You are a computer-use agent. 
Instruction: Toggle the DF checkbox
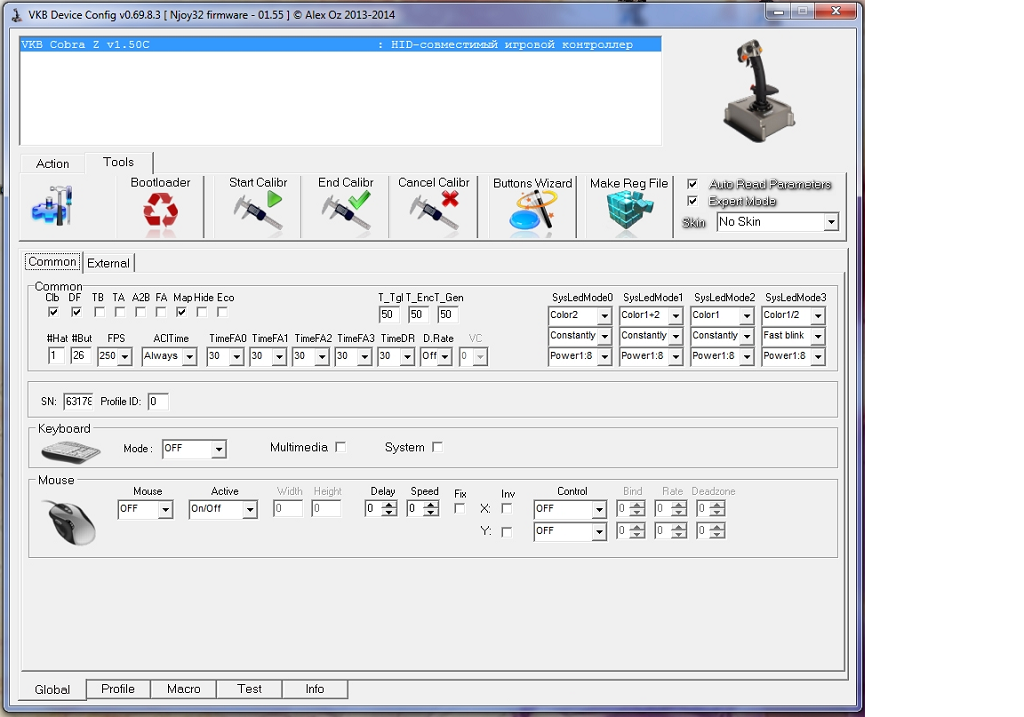(x=76, y=312)
